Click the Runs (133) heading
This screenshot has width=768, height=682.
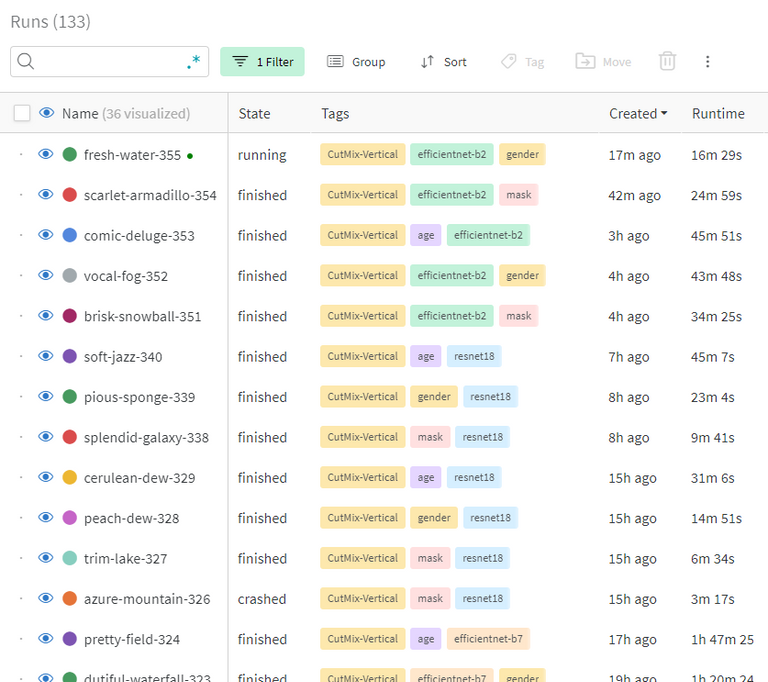coord(50,22)
